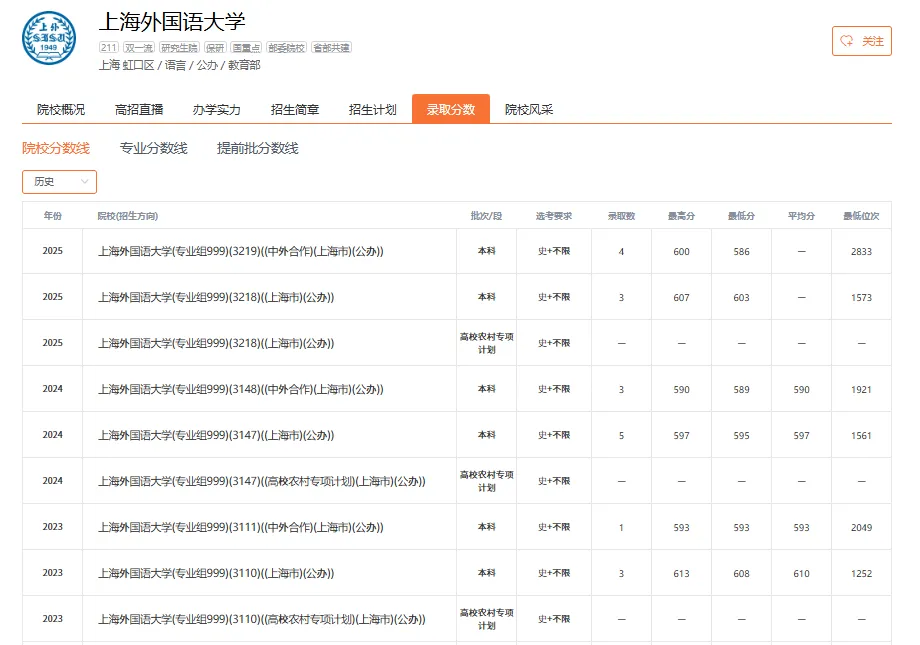Select 2023 row with code (3111) 中外合作
920x645 pixels.
click(x=456, y=527)
